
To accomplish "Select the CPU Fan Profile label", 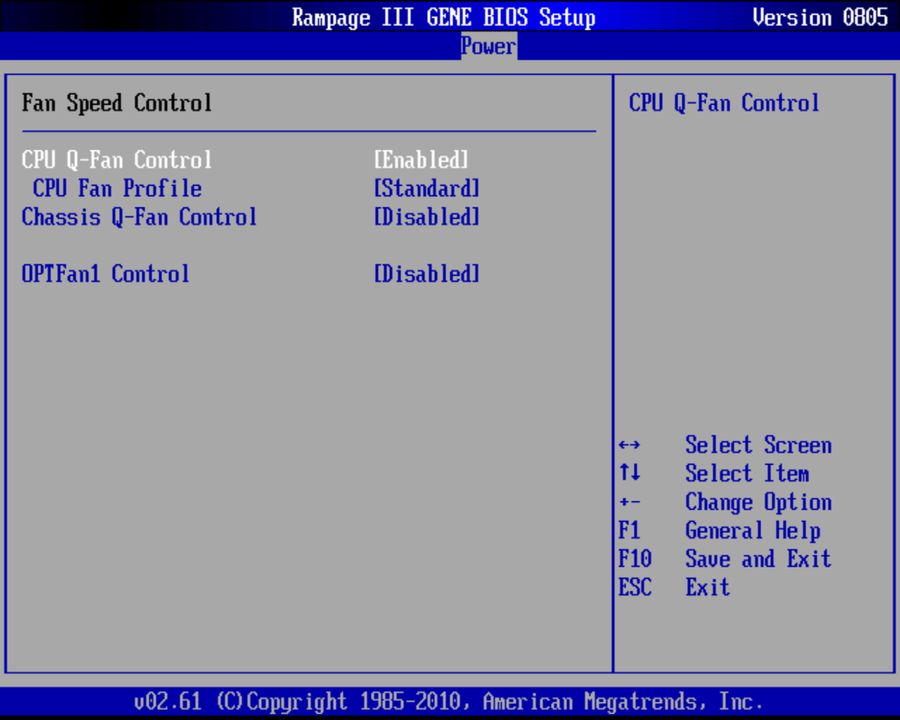I will click(117, 188).
